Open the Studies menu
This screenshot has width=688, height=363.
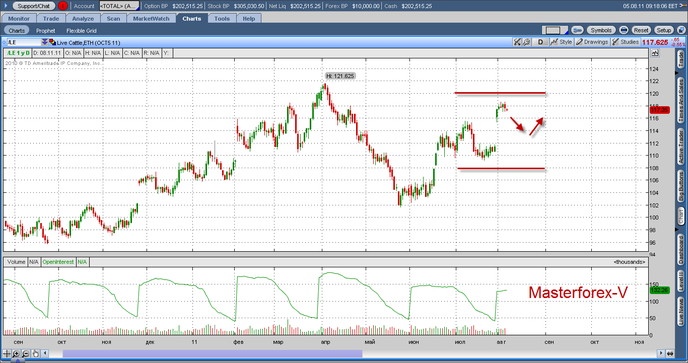(626, 42)
